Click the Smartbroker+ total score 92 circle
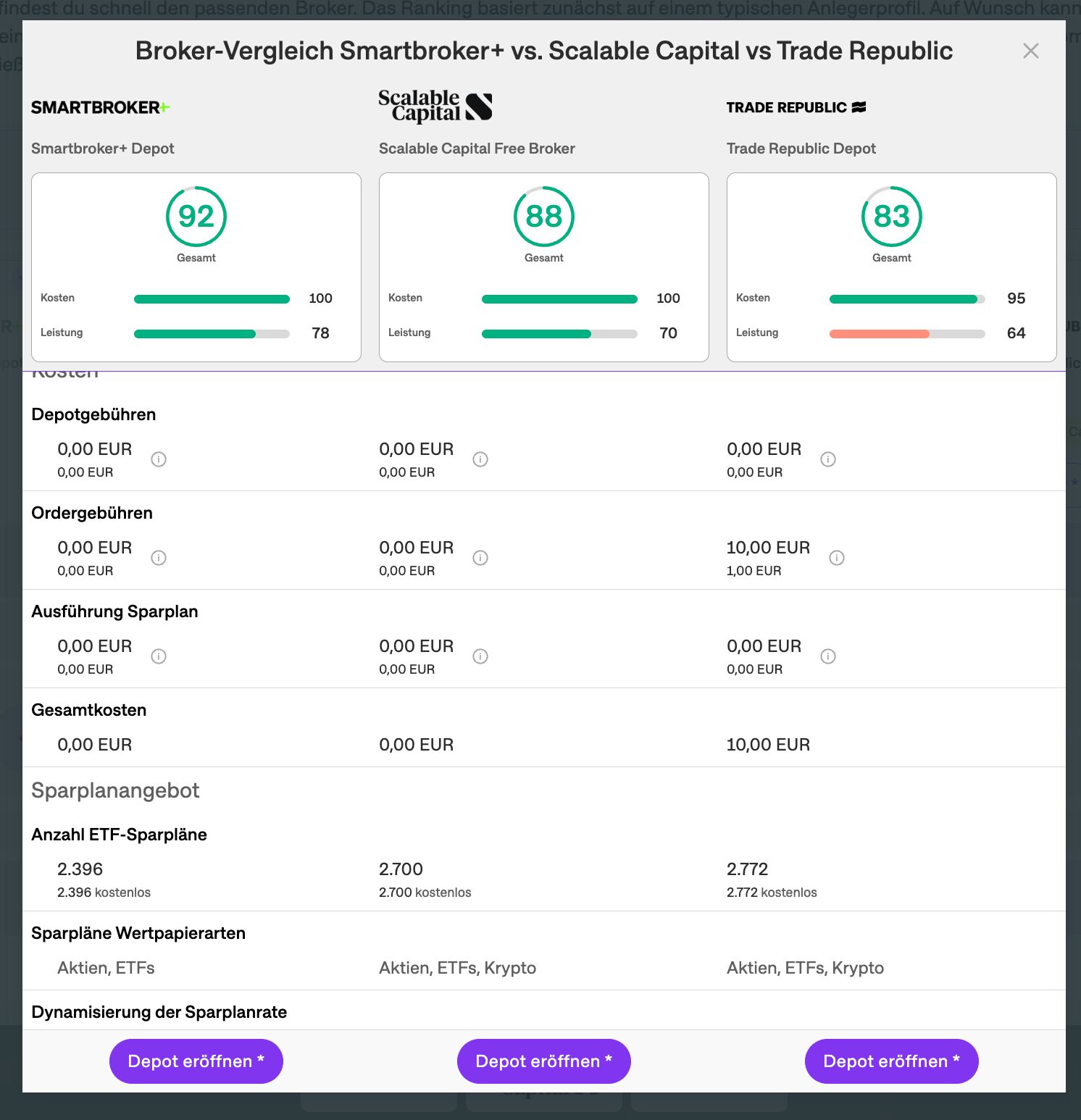This screenshot has width=1081, height=1120. 196,217
